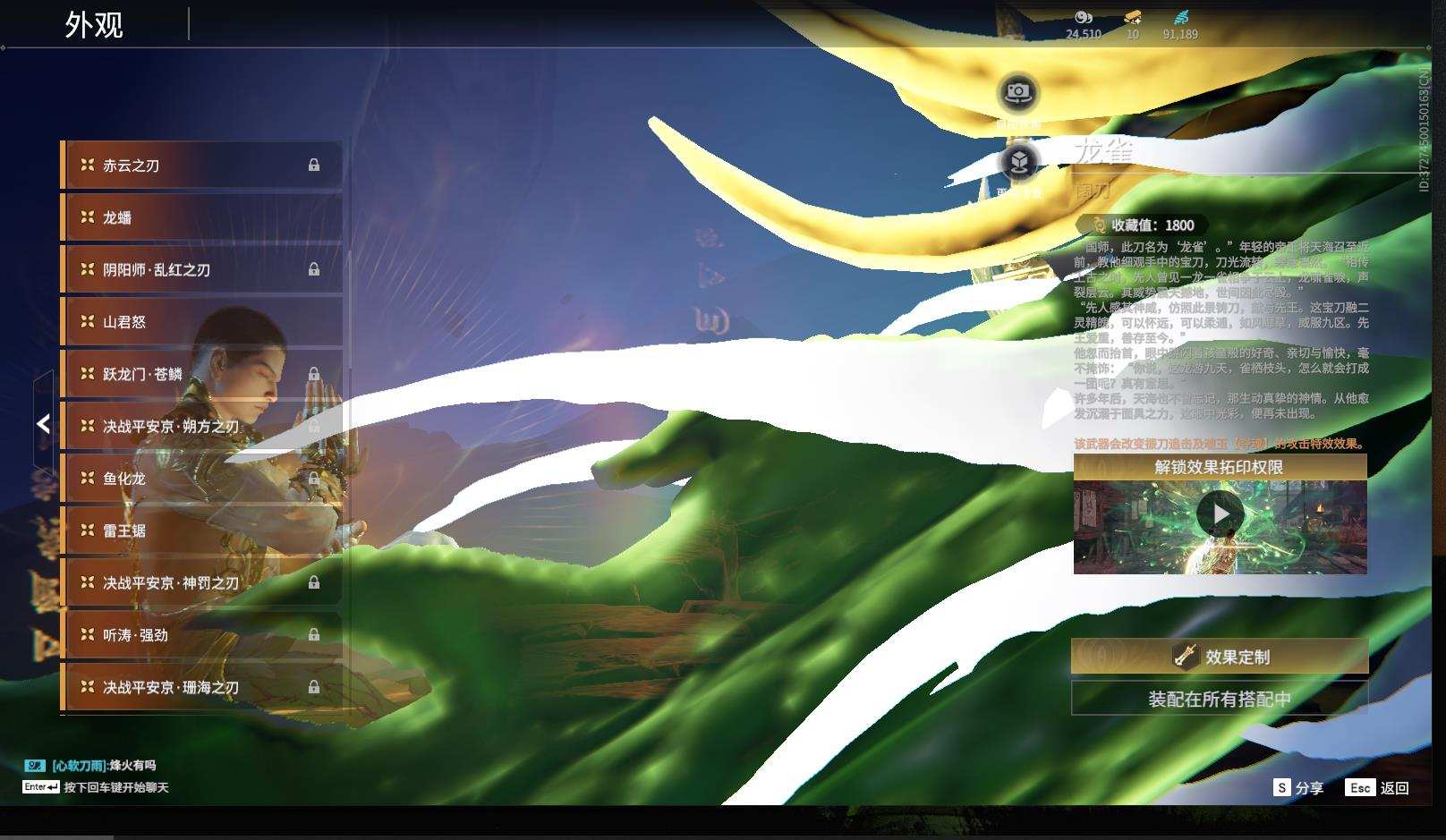Viewport: 1446px width, 840px height.
Task: Select the 鱼化龙 weapon skin
Action: 201,478
